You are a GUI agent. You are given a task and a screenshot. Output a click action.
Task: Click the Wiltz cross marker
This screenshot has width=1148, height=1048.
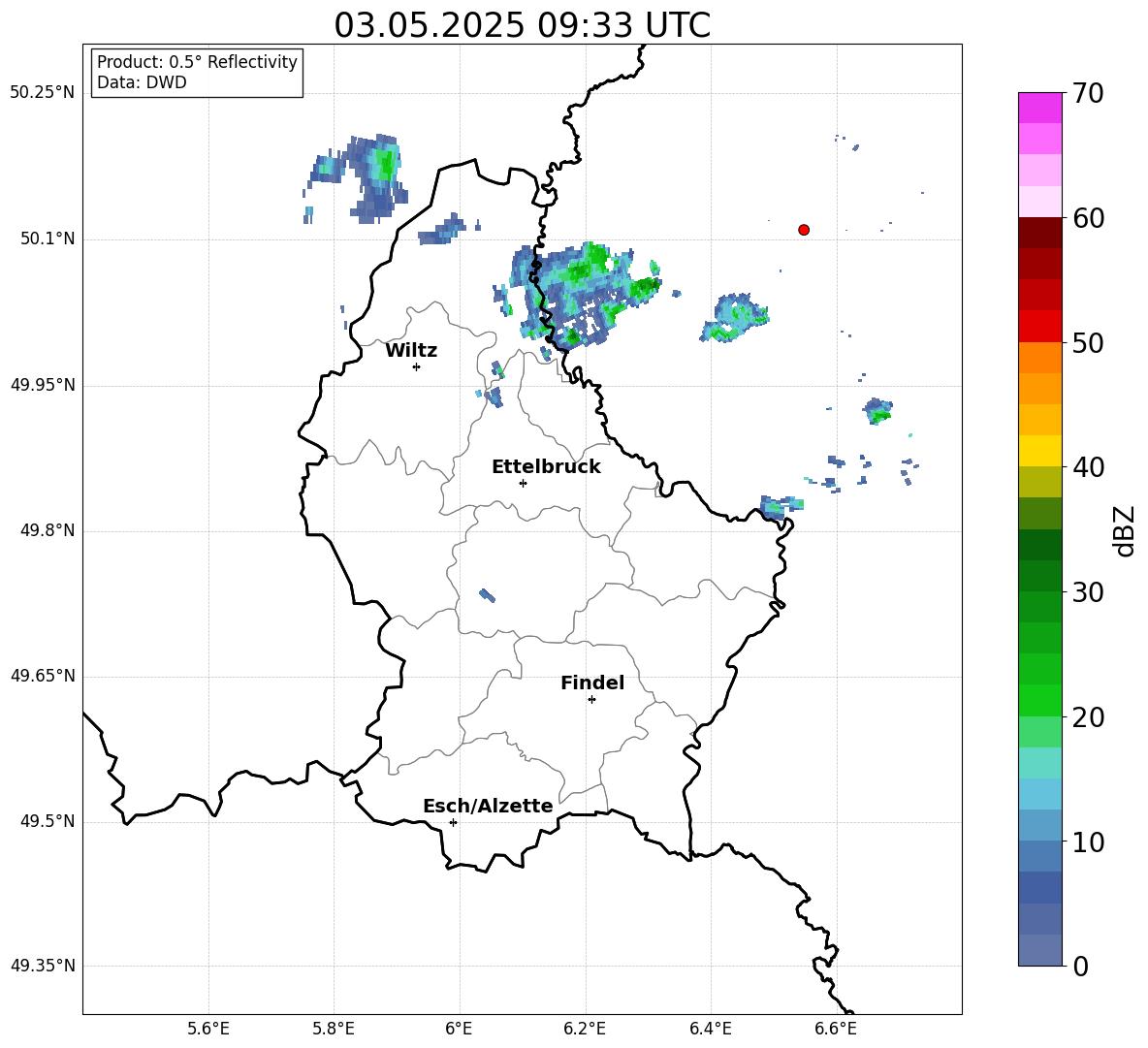point(417,366)
